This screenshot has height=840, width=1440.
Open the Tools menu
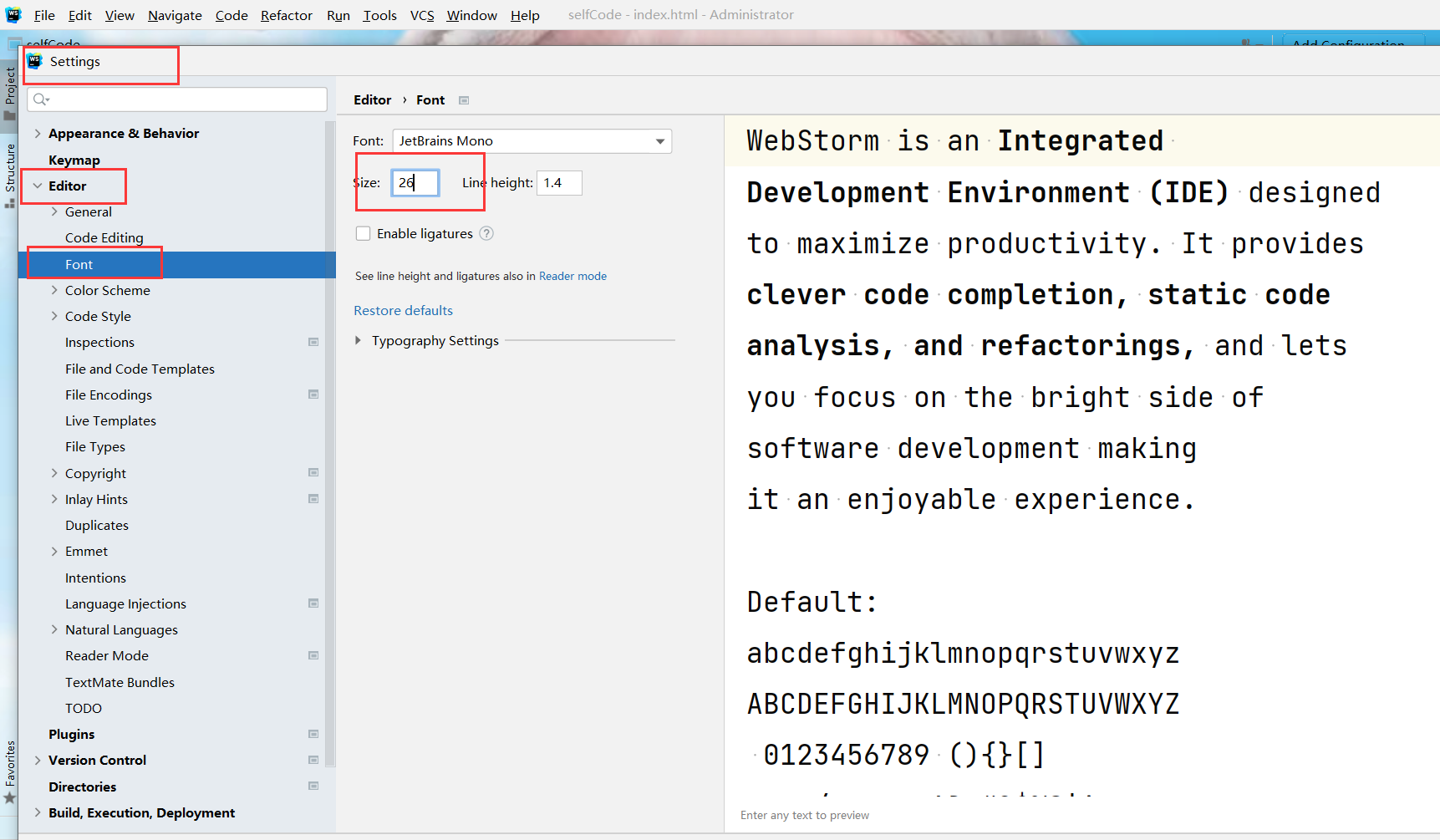click(x=379, y=14)
